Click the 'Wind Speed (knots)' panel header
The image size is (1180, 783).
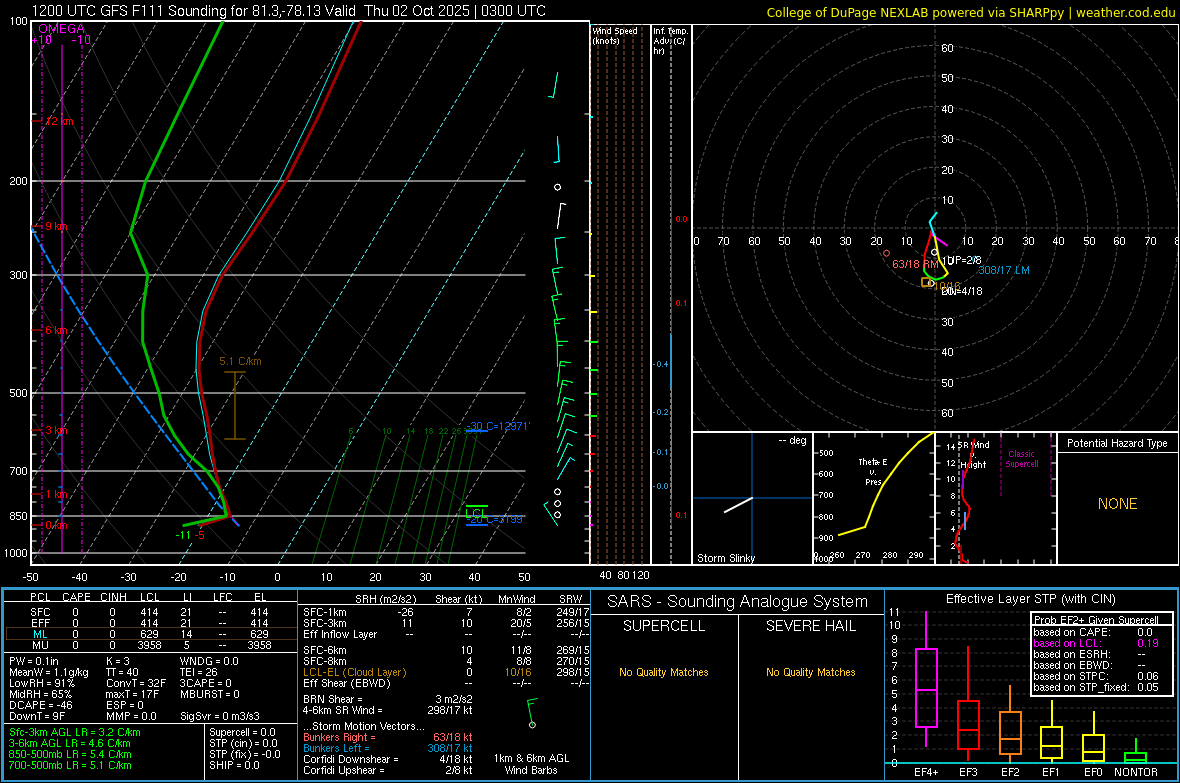pyautogui.click(x=615, y=35)
